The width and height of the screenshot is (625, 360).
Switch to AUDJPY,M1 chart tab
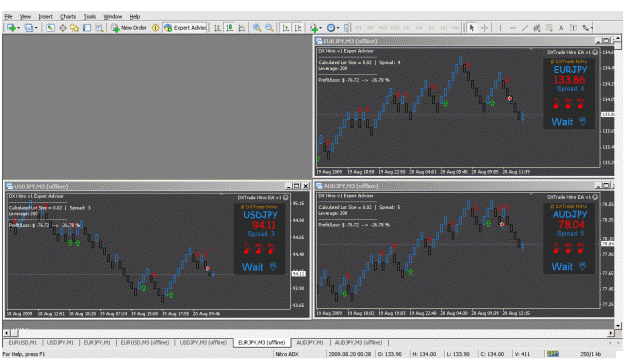310,342
